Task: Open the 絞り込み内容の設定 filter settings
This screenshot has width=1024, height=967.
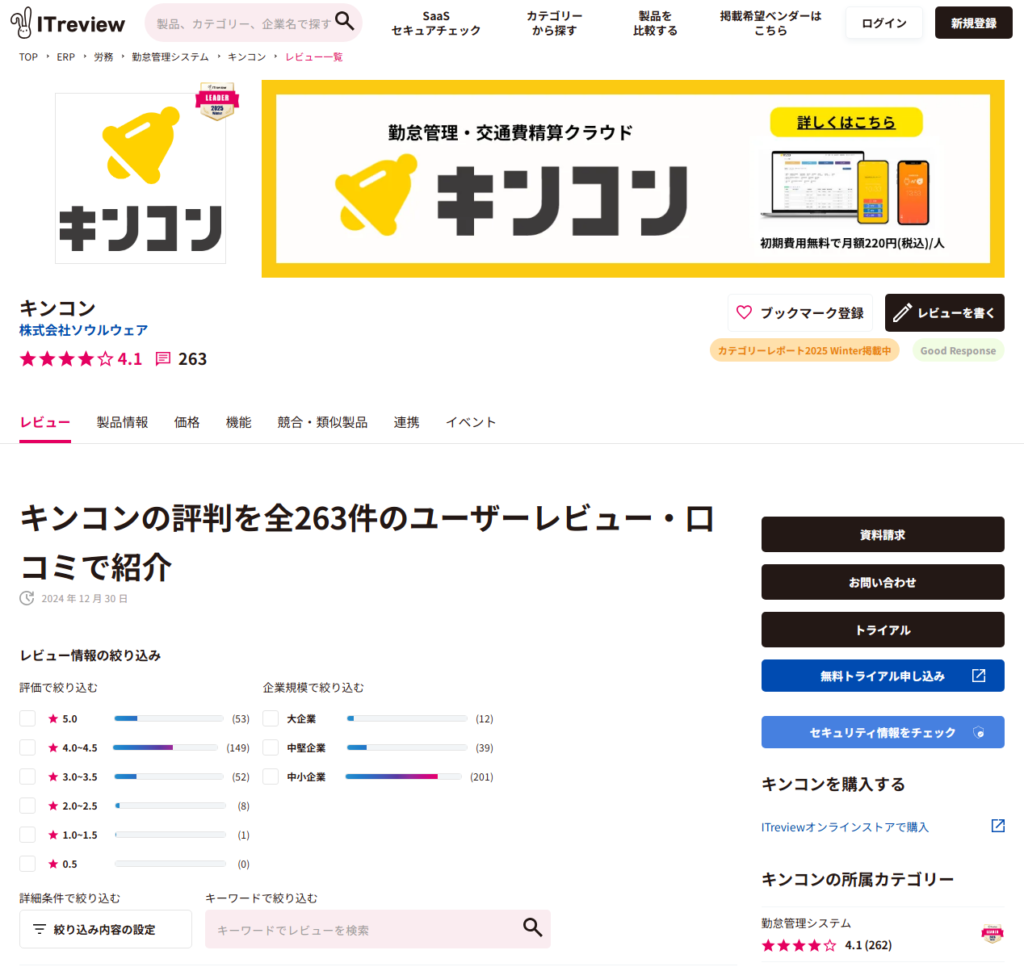Action: tap(106, 928)
